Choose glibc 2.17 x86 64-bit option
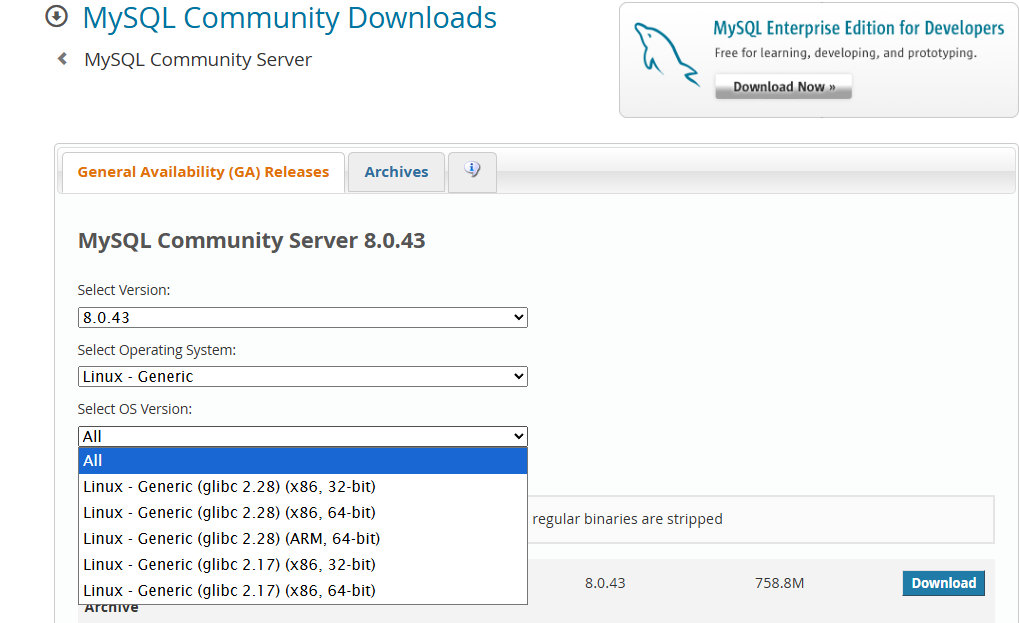The height and width of the screenshot is (623, 1019). click(x=303, y=591)
